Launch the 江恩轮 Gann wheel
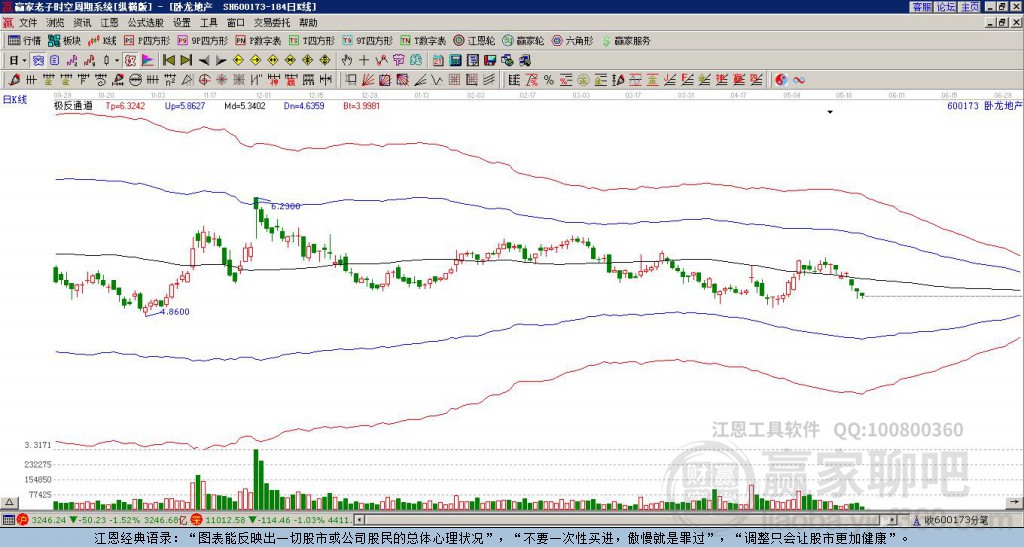 475,40
